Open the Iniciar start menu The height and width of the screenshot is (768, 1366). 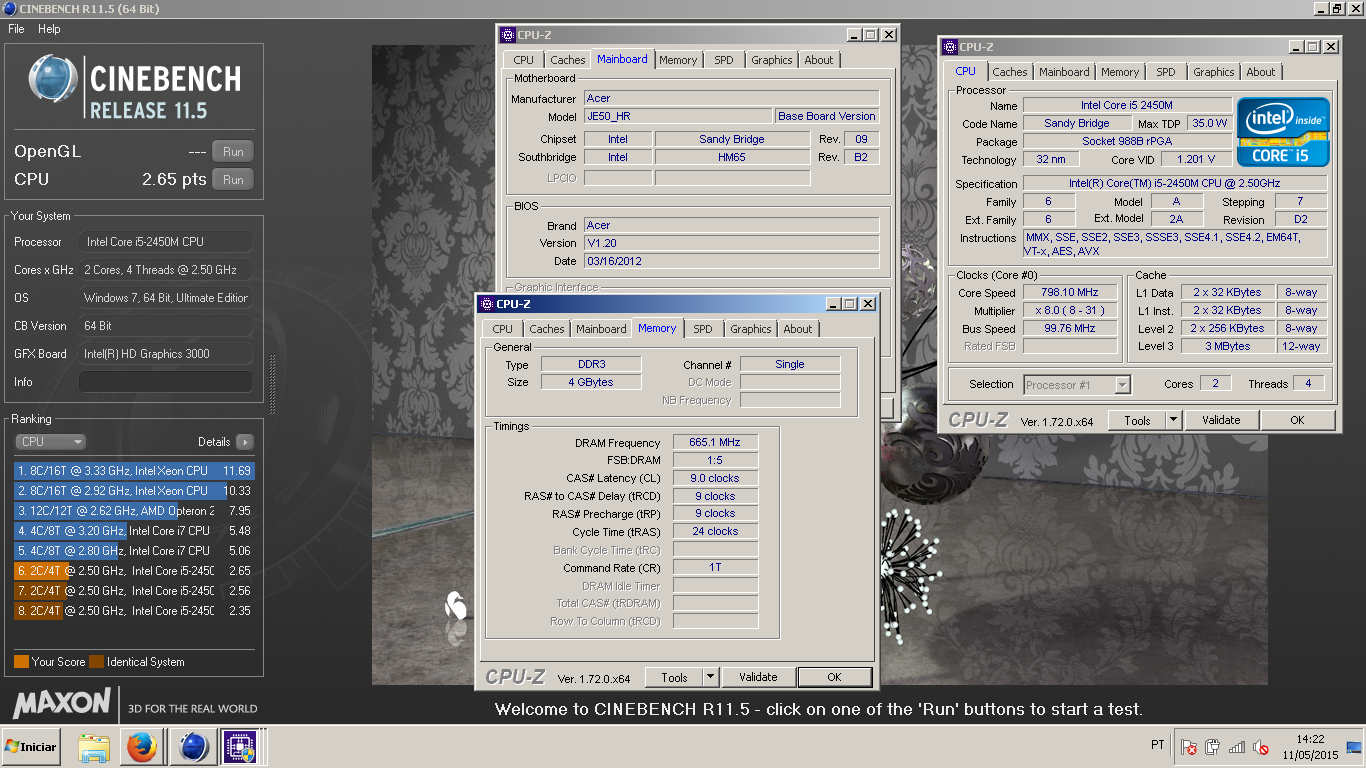[31, 747]
